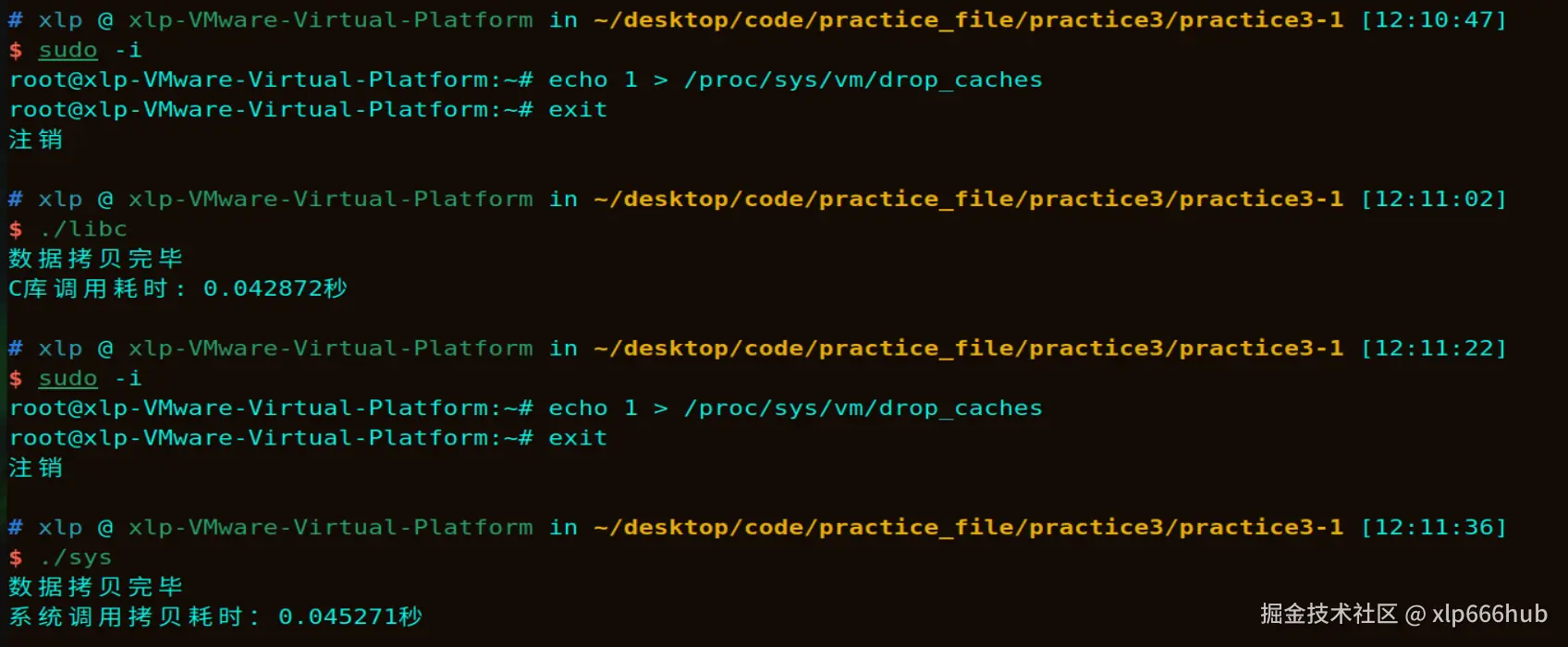Click the second underlined sudo command
The image size is (1568, 647).
(x=67, y=378)
